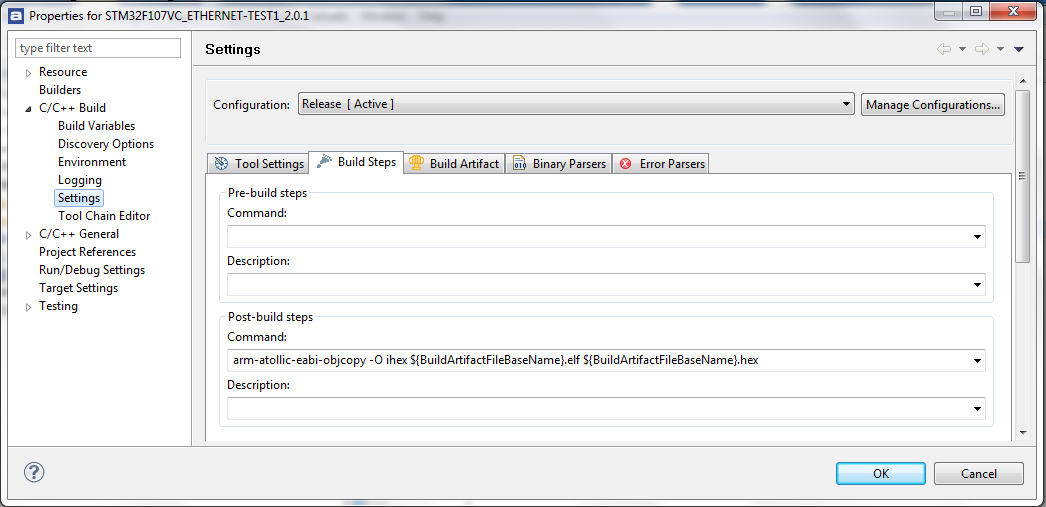This screenshot has height=507, width=1046.
Task: Click the Cancel button
Action: point(979,474)
